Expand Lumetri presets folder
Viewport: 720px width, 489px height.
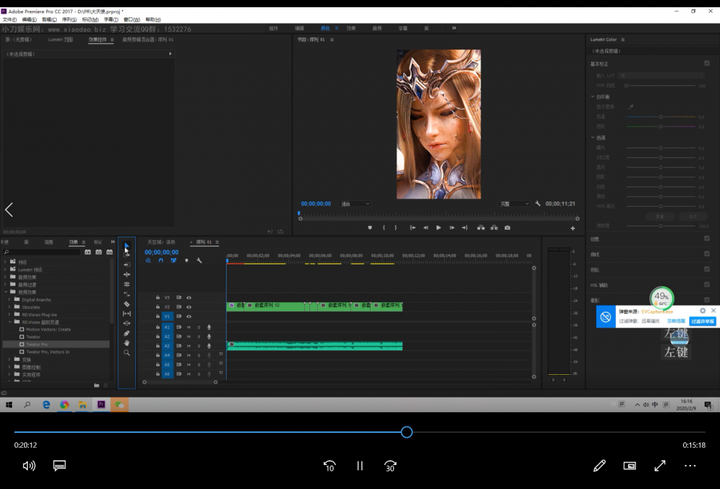pos(6,270)
